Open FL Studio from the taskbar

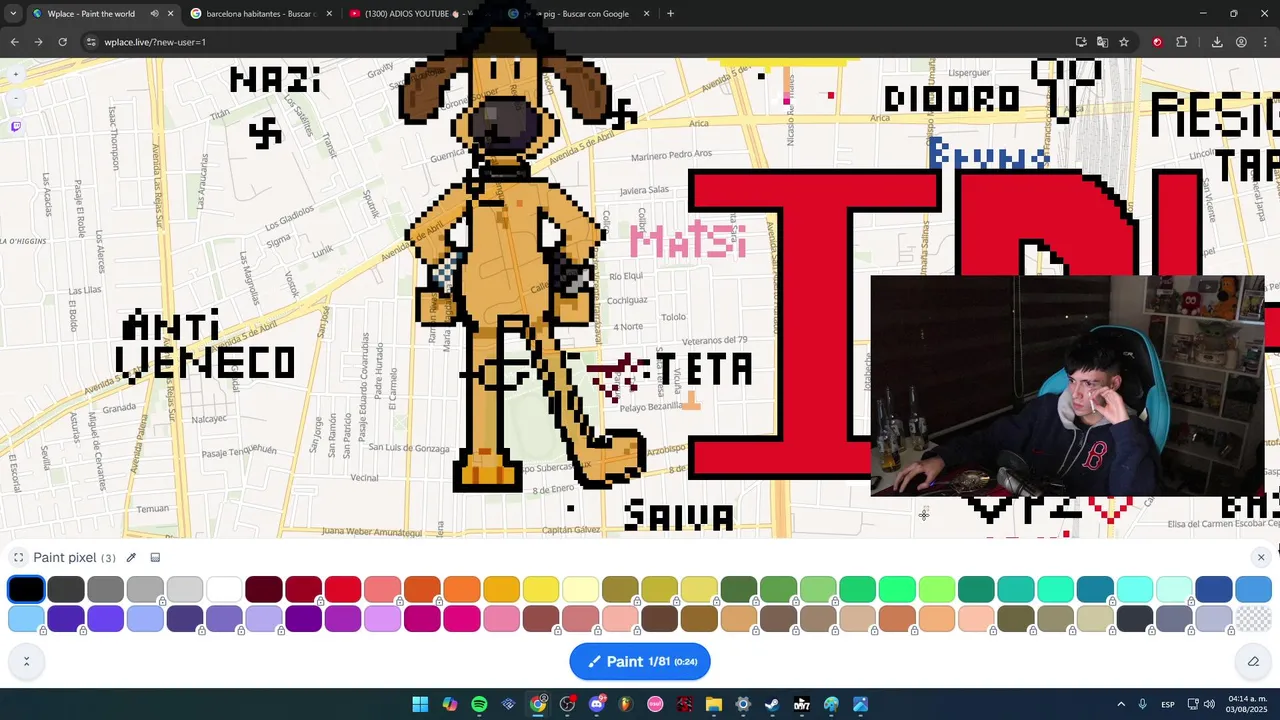(626, 704)
